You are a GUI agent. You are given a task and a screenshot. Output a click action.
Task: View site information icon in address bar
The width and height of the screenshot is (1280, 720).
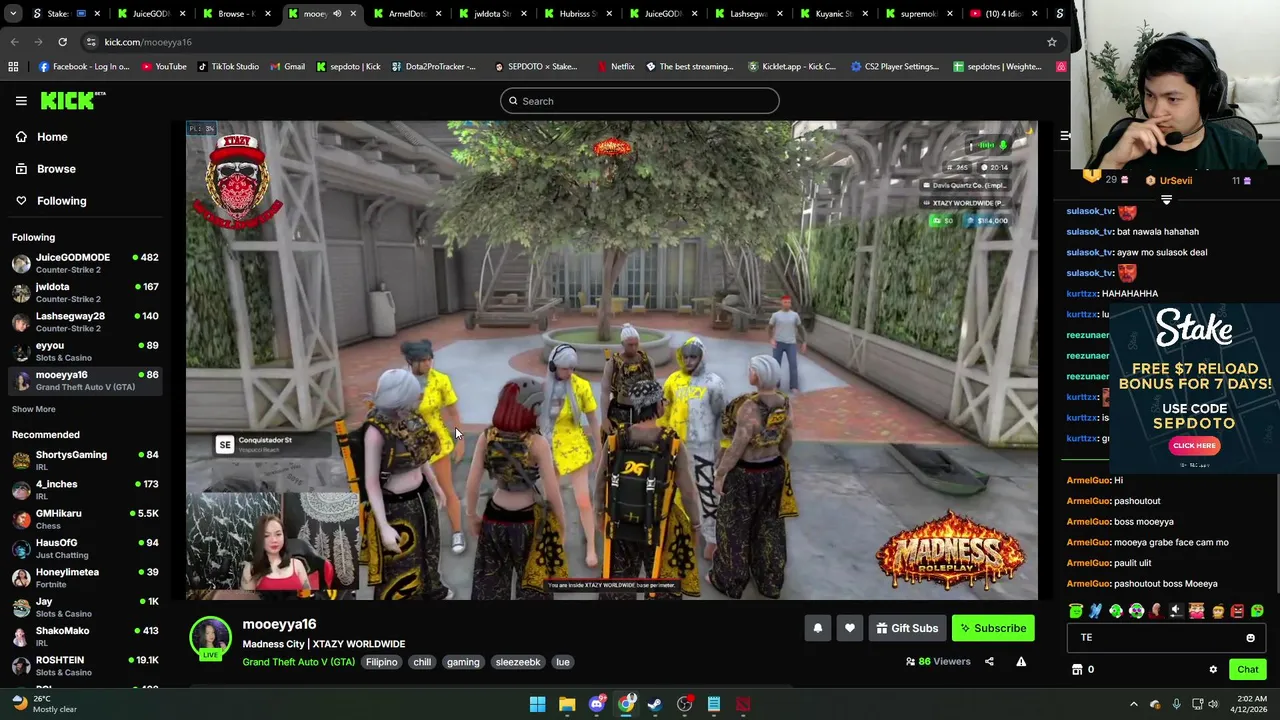tap(91, 42)
